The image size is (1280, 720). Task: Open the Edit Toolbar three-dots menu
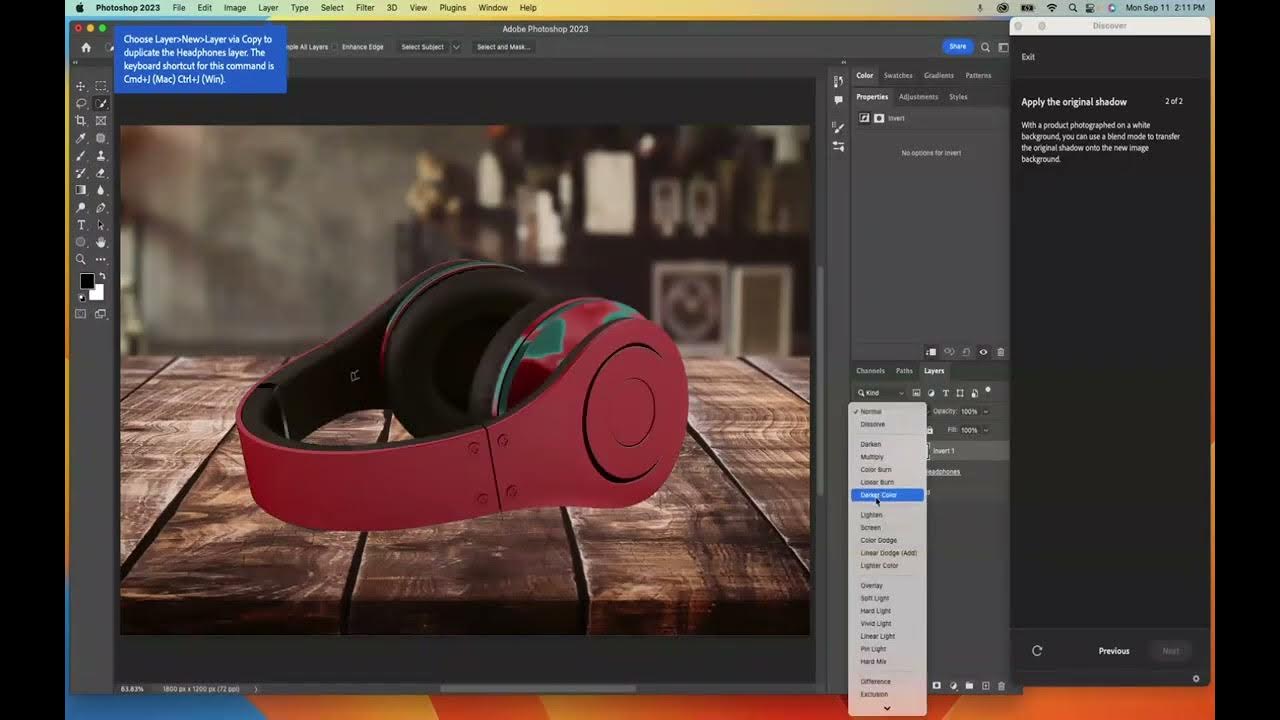(x=101, y=260)
